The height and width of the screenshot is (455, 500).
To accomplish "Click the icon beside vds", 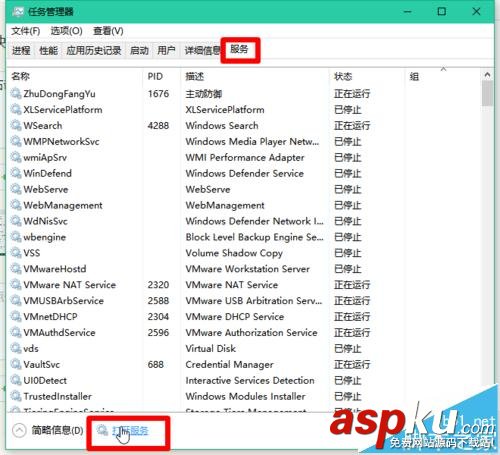I will pos(16,348).
